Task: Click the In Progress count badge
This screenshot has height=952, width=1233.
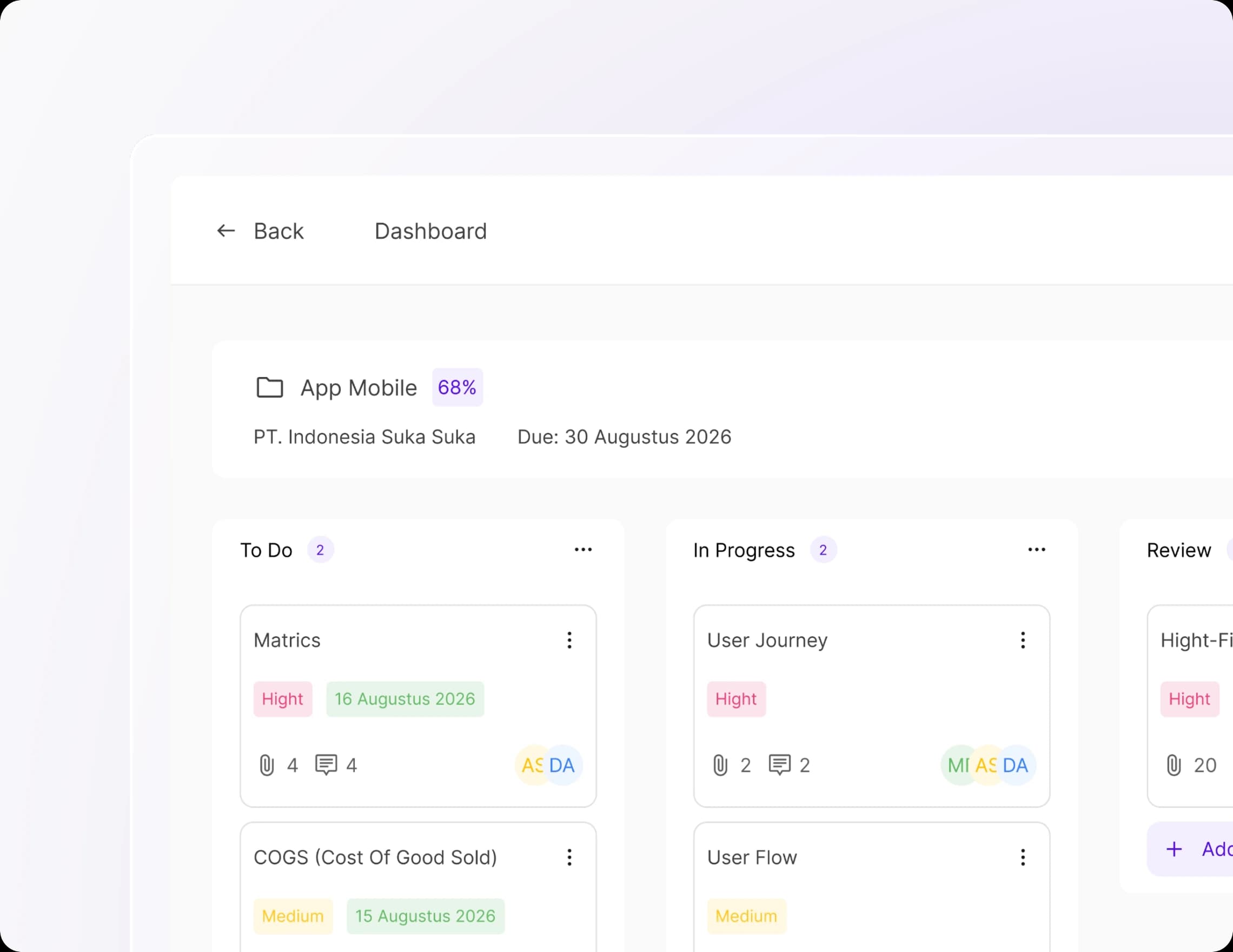Action: click(823, 550)
